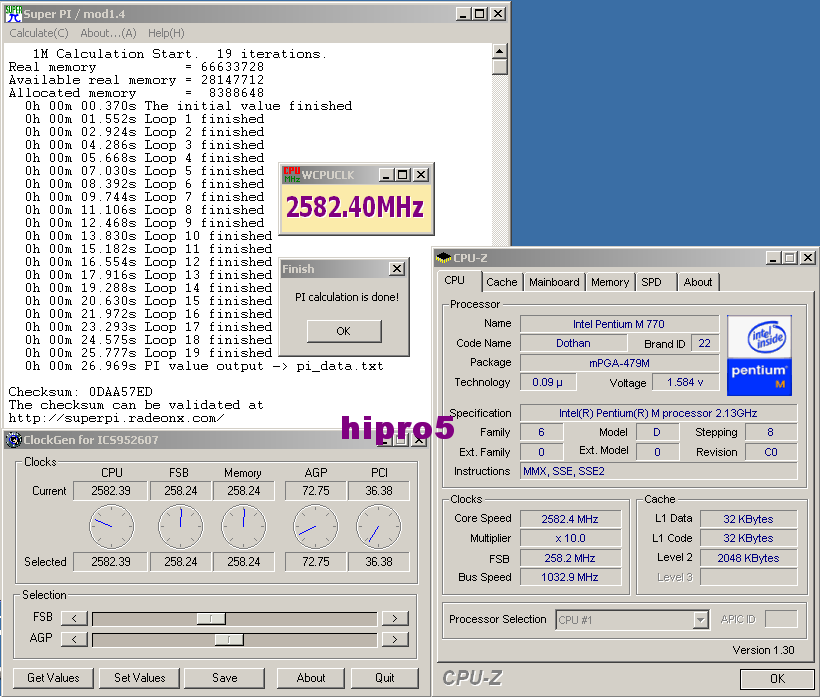Click the CPU-Z title bar icon
This screenshot has width=820, height=697.
click(x=443, y=258)
